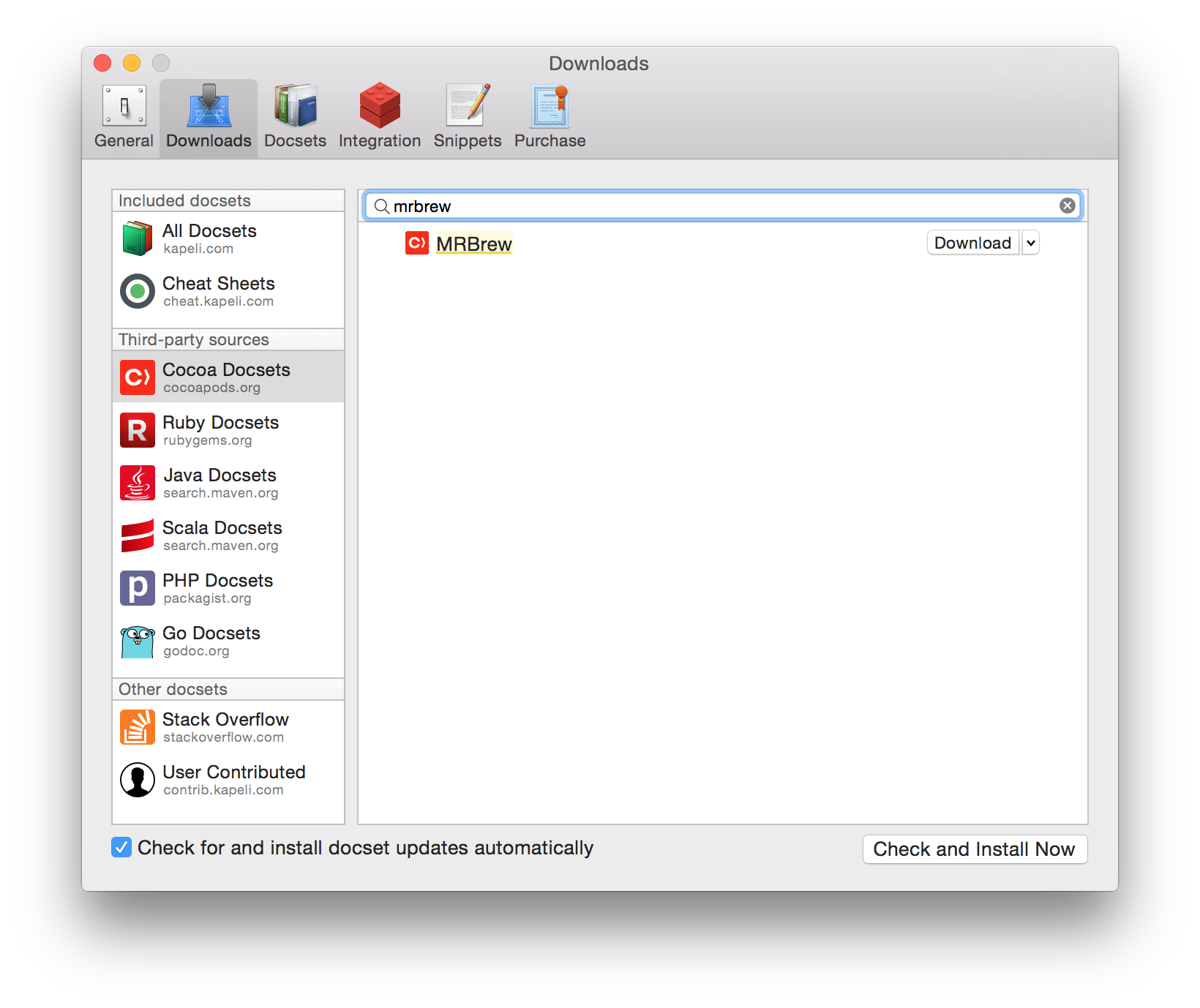Screen dimensions: 1200x1008
Task: Switch to the Integration tab label
Action: (x=380, y=140)
